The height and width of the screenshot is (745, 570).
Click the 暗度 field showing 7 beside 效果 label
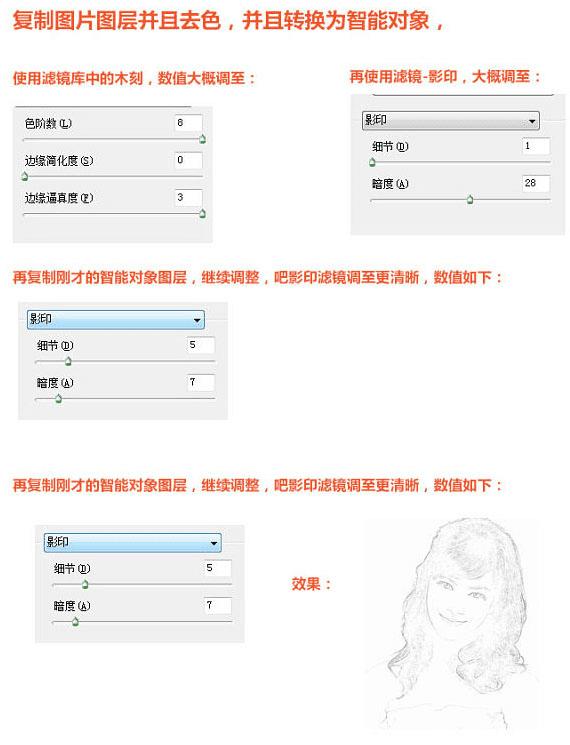[218, 605]
